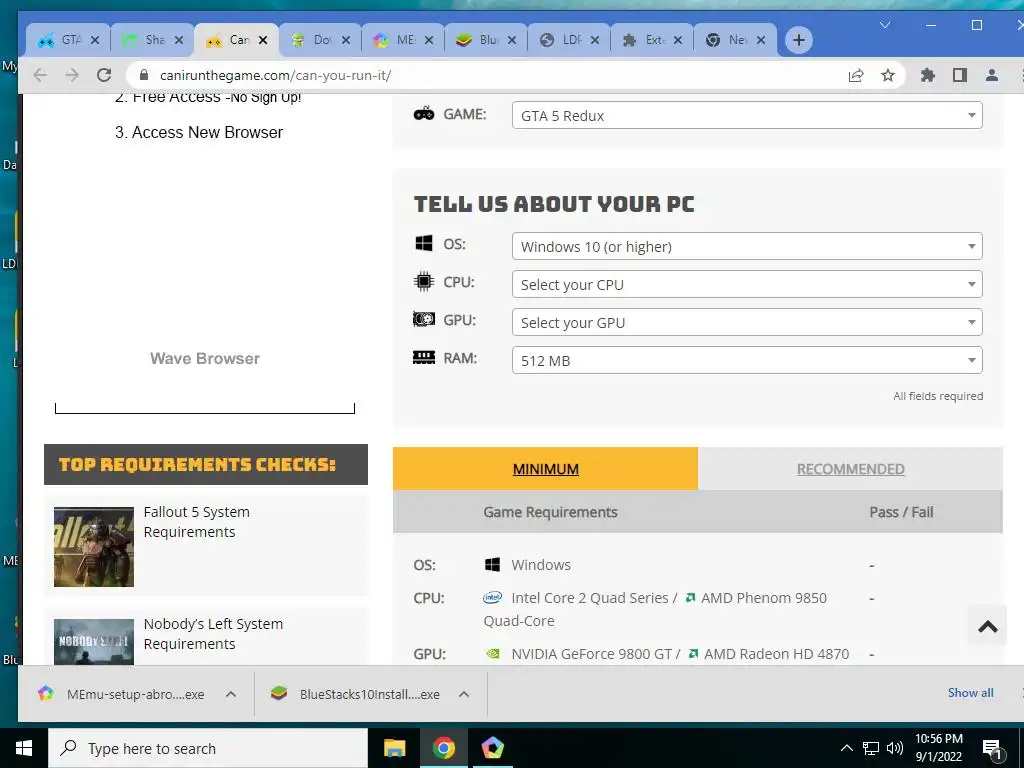Image resolution: width=1024 pixels, height=768 pixels.
Task: Show hidden system tray icons
Action: pos(846,748)
